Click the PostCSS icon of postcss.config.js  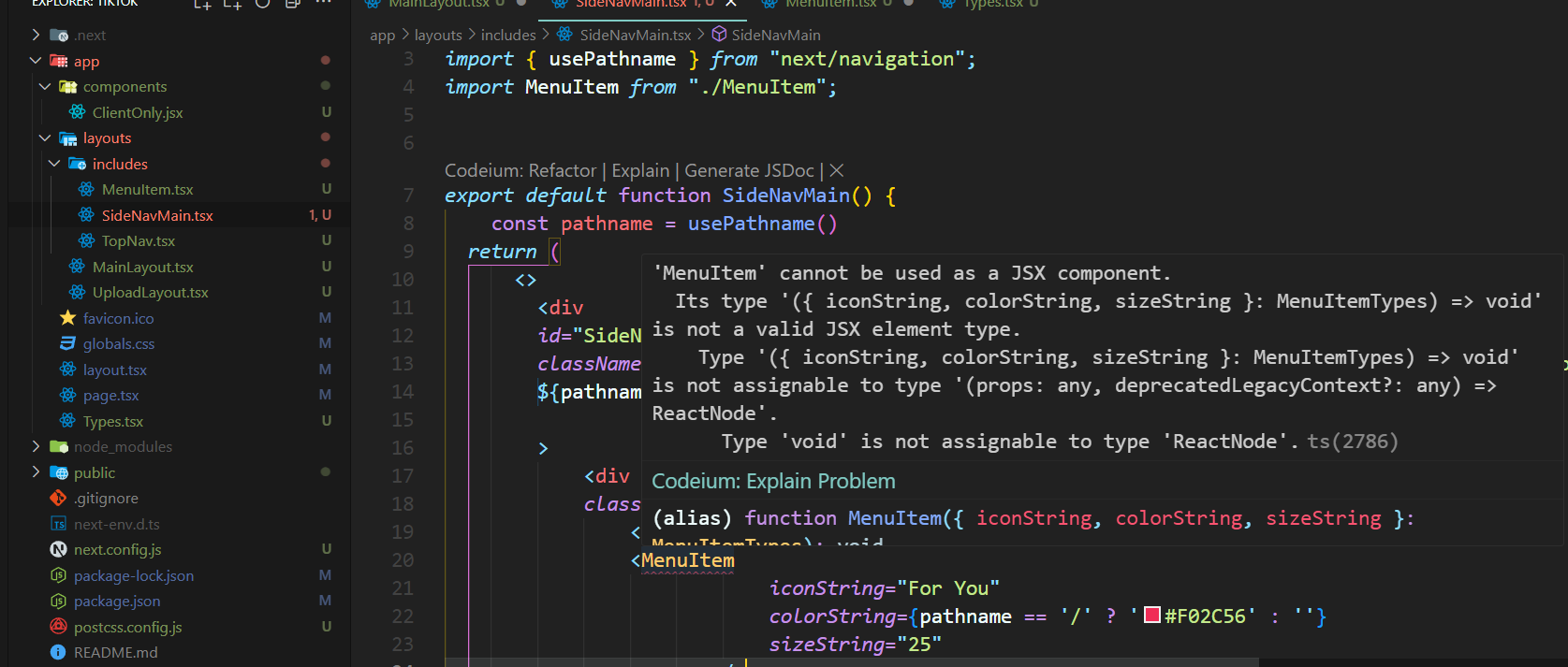(x=58, y=627)
